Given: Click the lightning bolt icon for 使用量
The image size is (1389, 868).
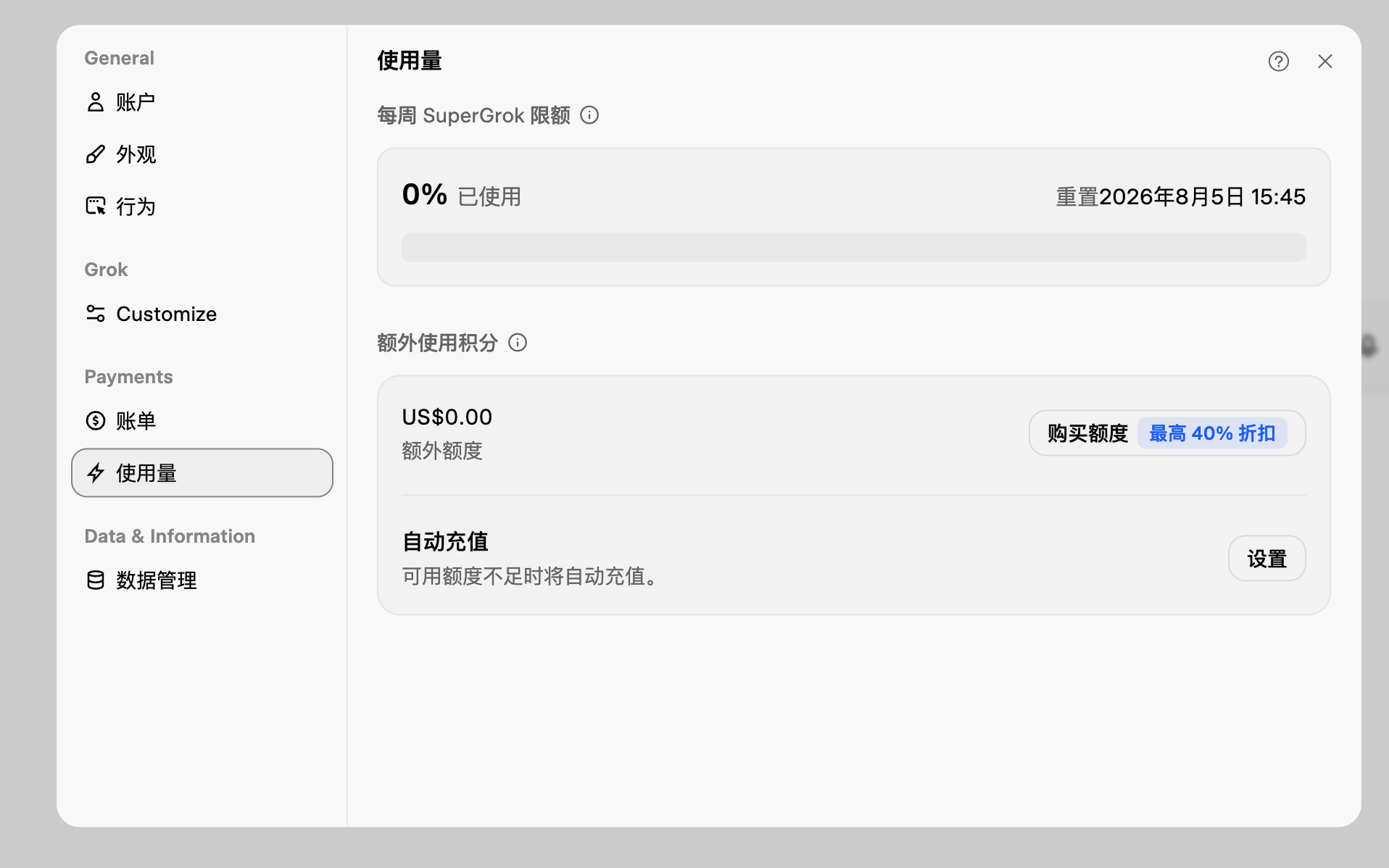Looking at the screenshot, I should click(95, 473).
